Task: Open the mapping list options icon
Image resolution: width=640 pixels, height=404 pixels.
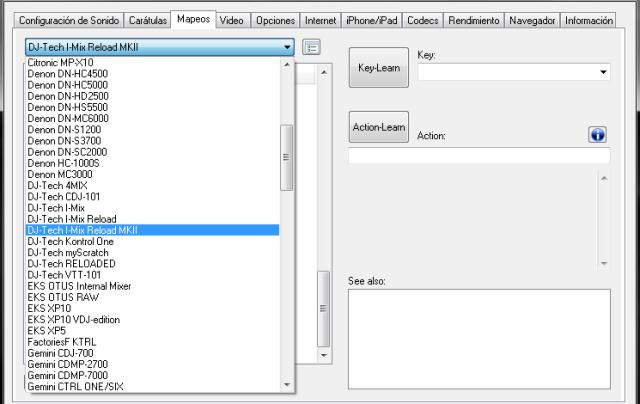Action: point(311,47)
